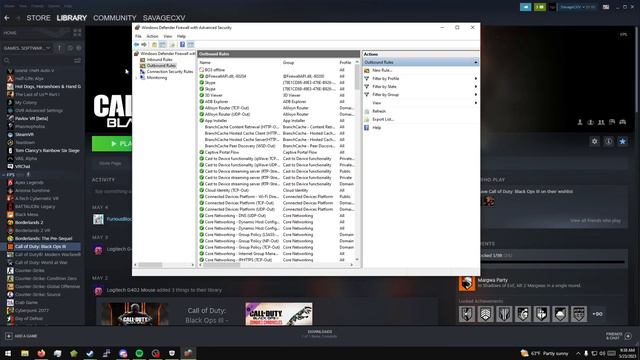Click the New Rule action
Image resolution: width=640 pixels, height=360 pixels.
click(382, 70)
